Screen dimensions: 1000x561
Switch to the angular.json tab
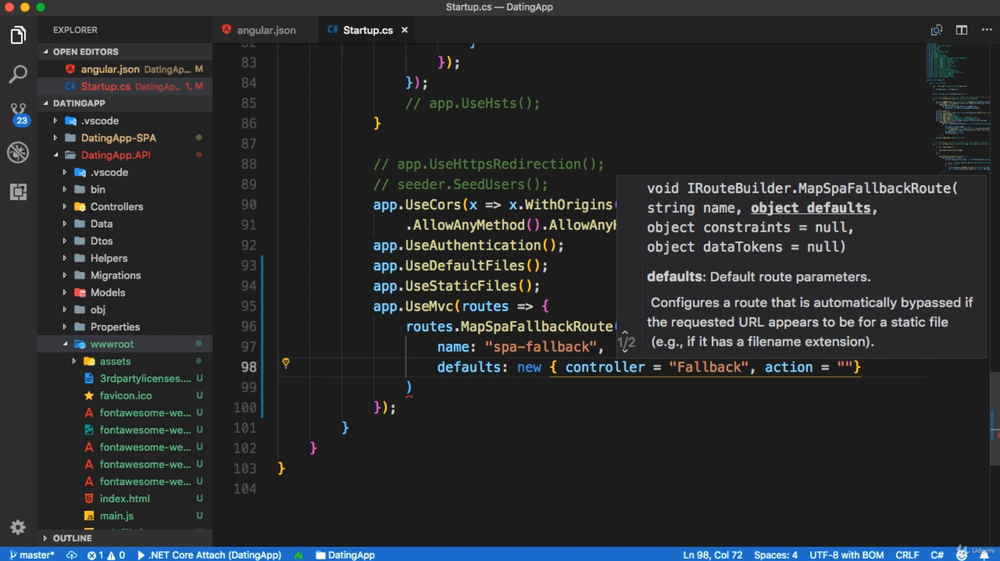pos(265,30)
